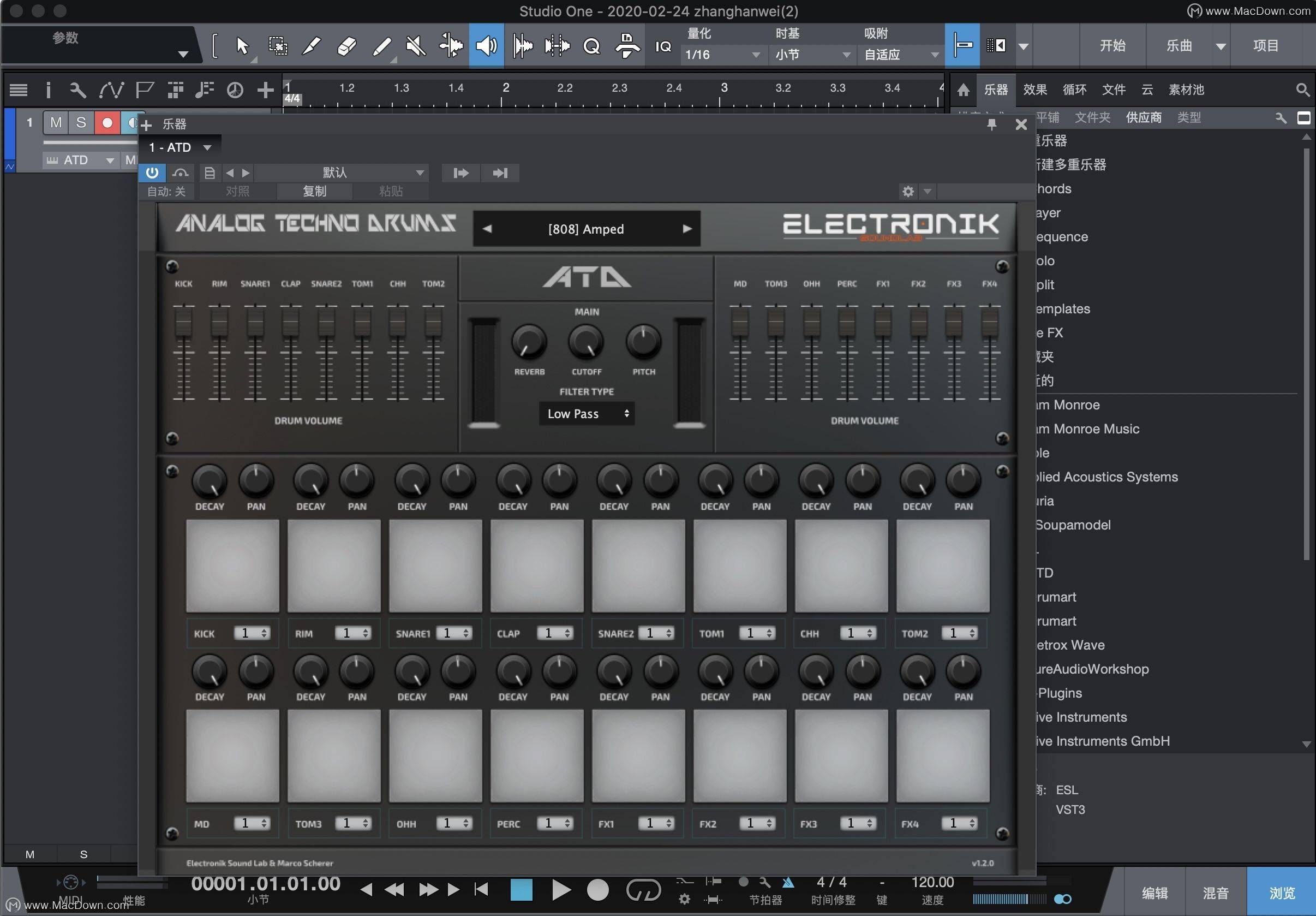Select the Bend tool
This screenshot has height=916, width=1316.
[451, 46]
